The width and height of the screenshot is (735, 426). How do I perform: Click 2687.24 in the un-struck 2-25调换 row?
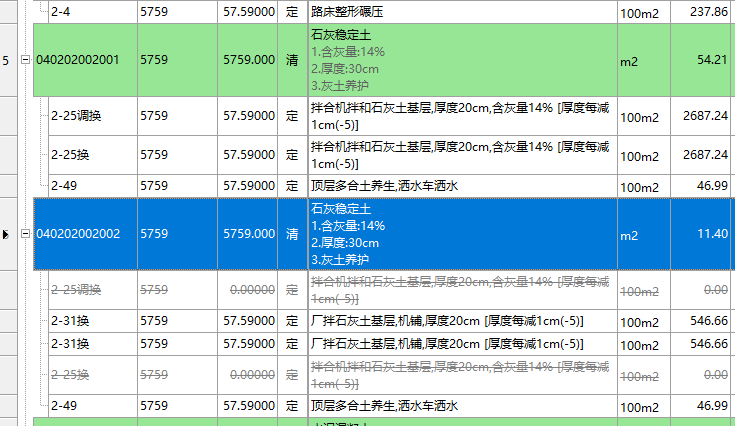pyautogui.click(x=705, y=116)
